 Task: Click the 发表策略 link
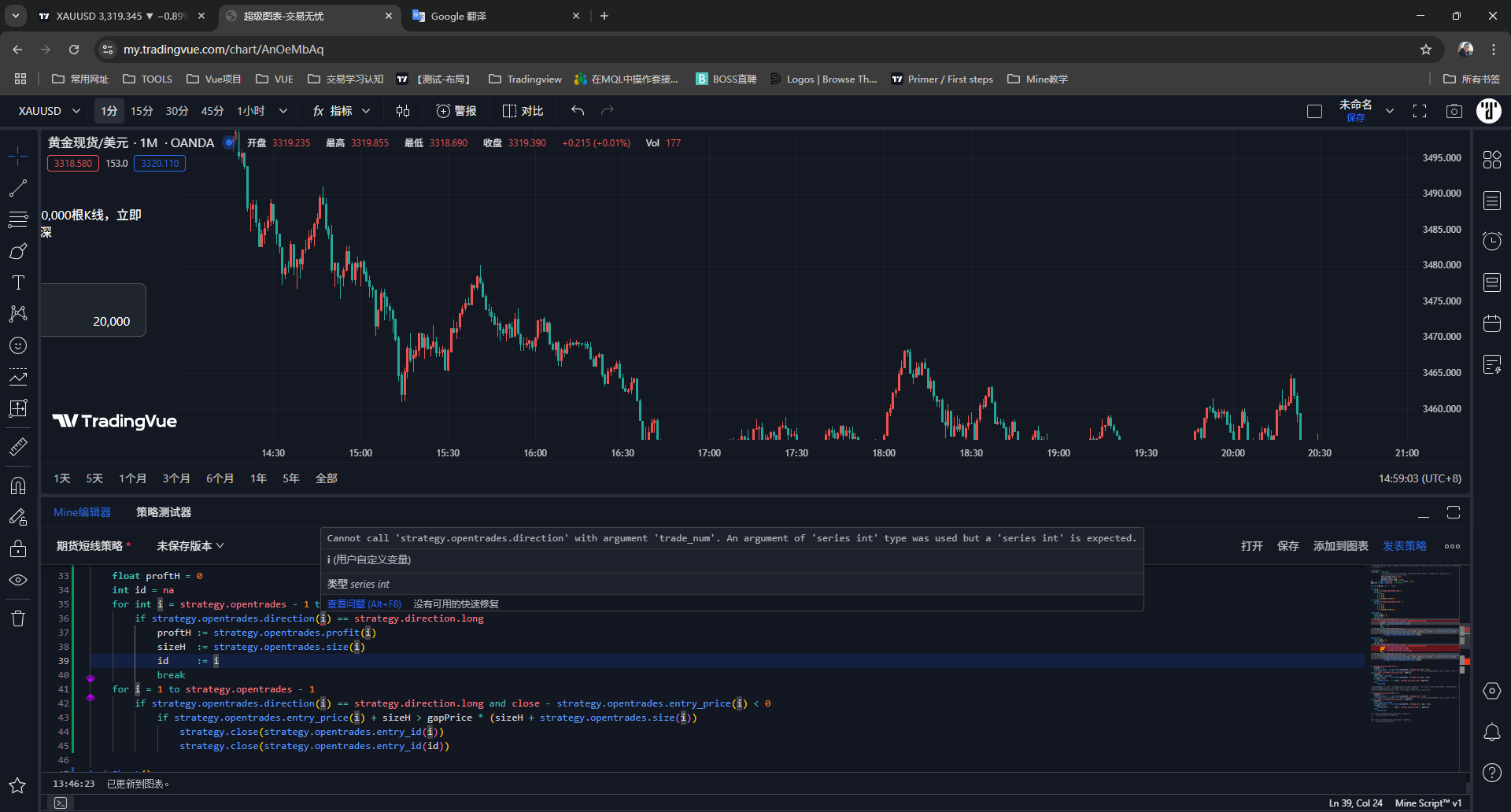(x=1405, y=546)
